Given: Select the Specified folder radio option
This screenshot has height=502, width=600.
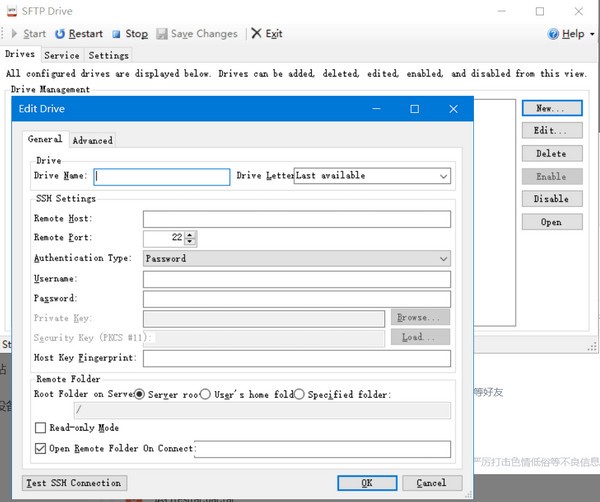Looking at the screenshot, I should (x=299, y=394).
